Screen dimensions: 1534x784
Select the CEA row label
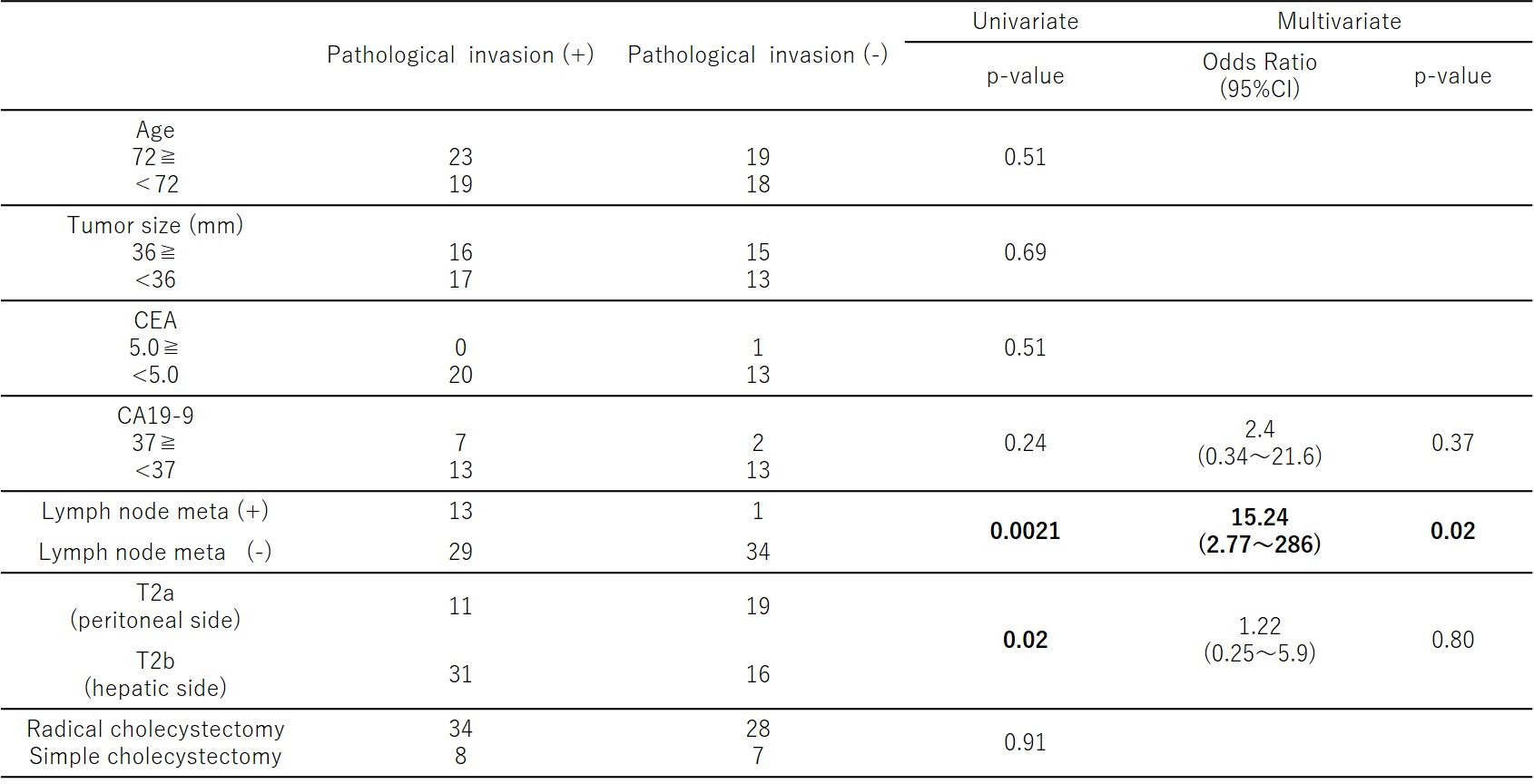155,321
